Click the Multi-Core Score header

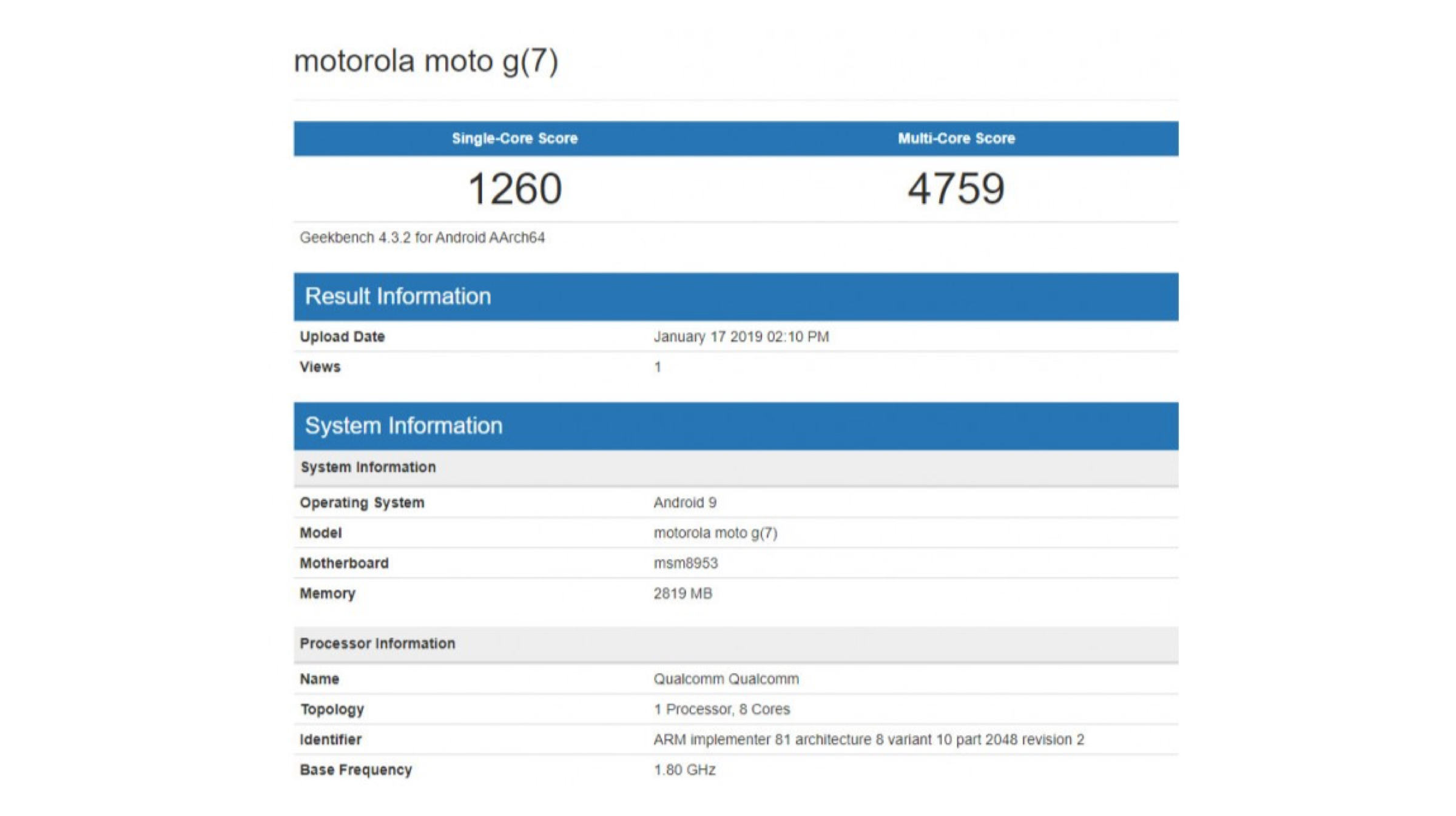click(956, 138)
